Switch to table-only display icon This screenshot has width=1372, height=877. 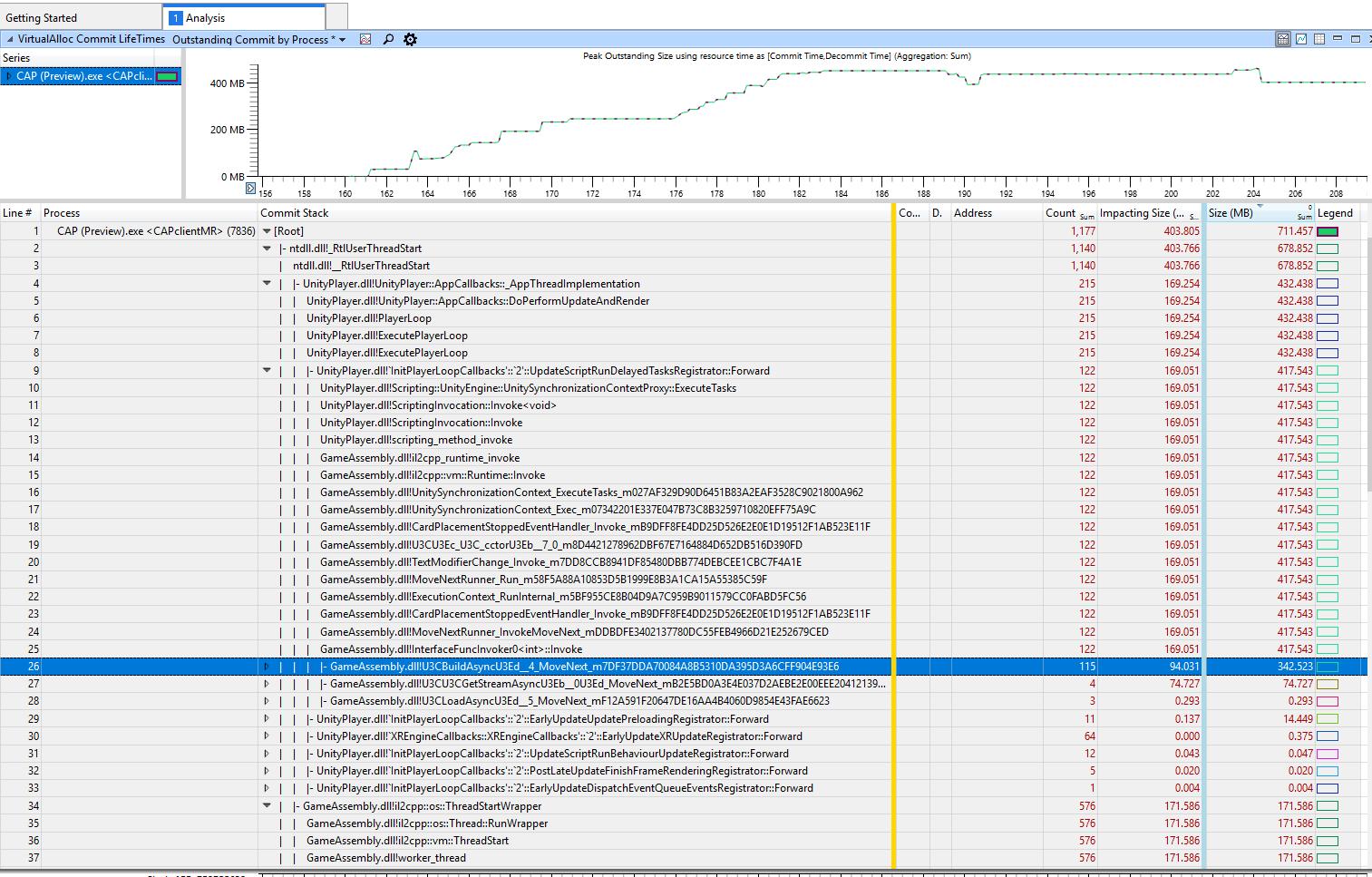[x=1318, y=39]
